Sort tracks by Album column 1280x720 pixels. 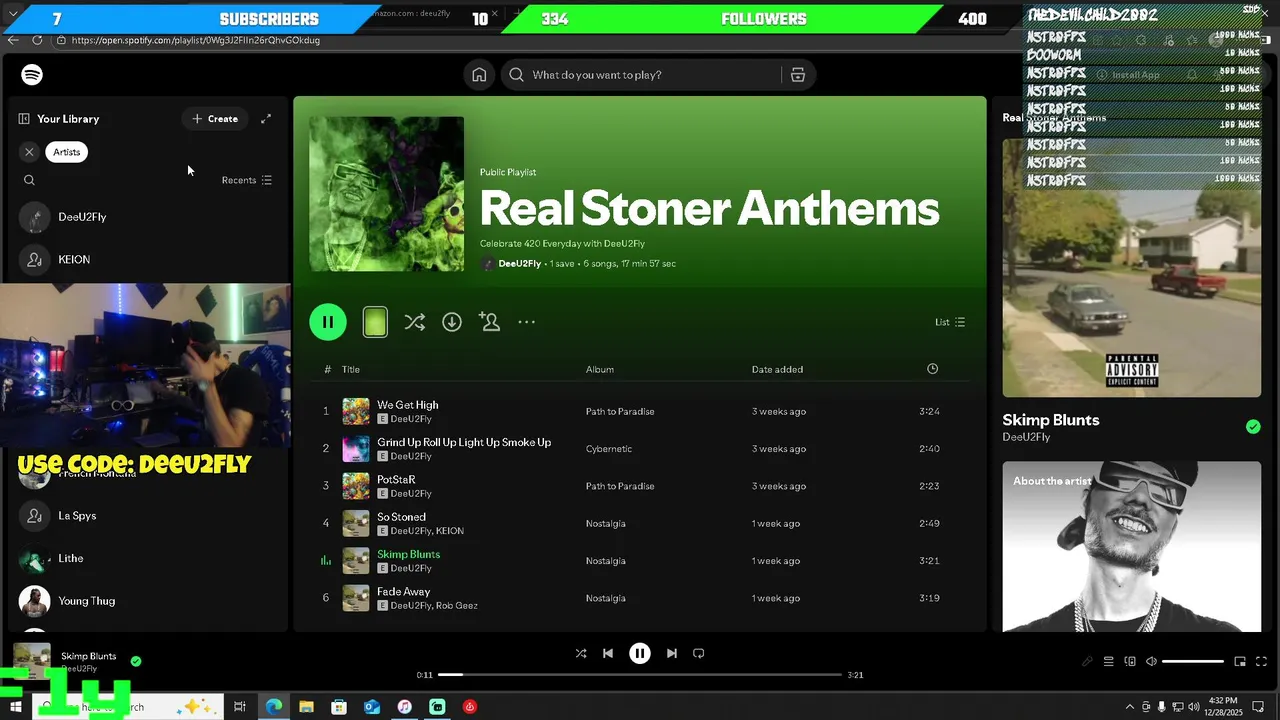point(600,370)
